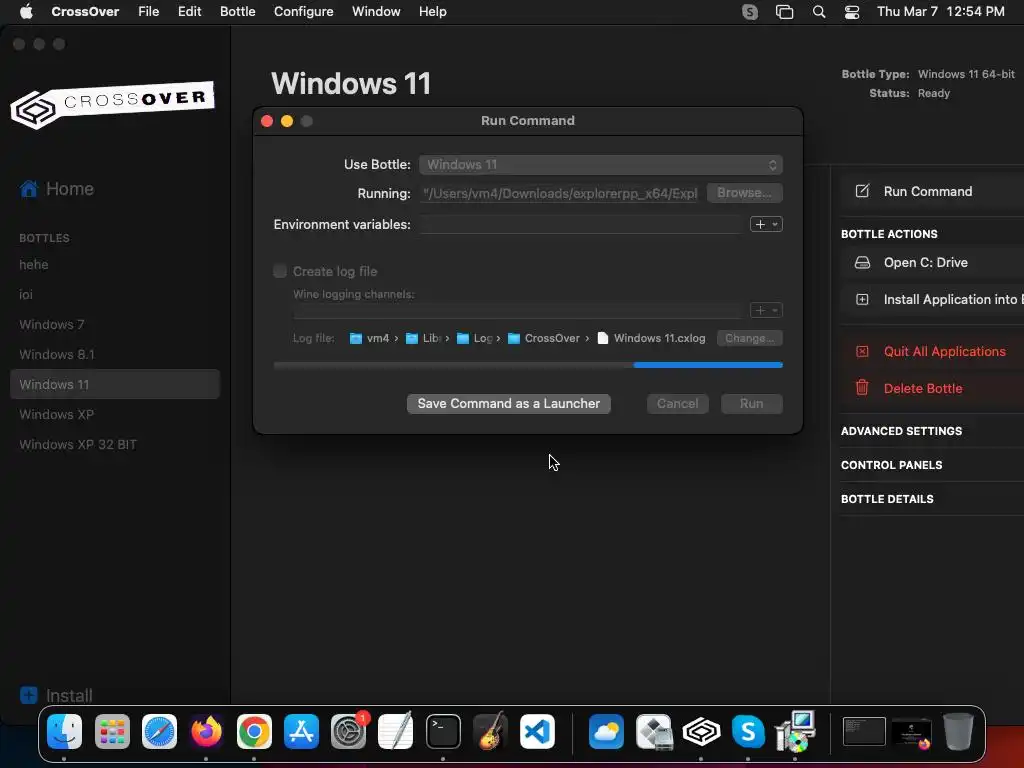Open TextEdit from the Dock

(396, 731)
